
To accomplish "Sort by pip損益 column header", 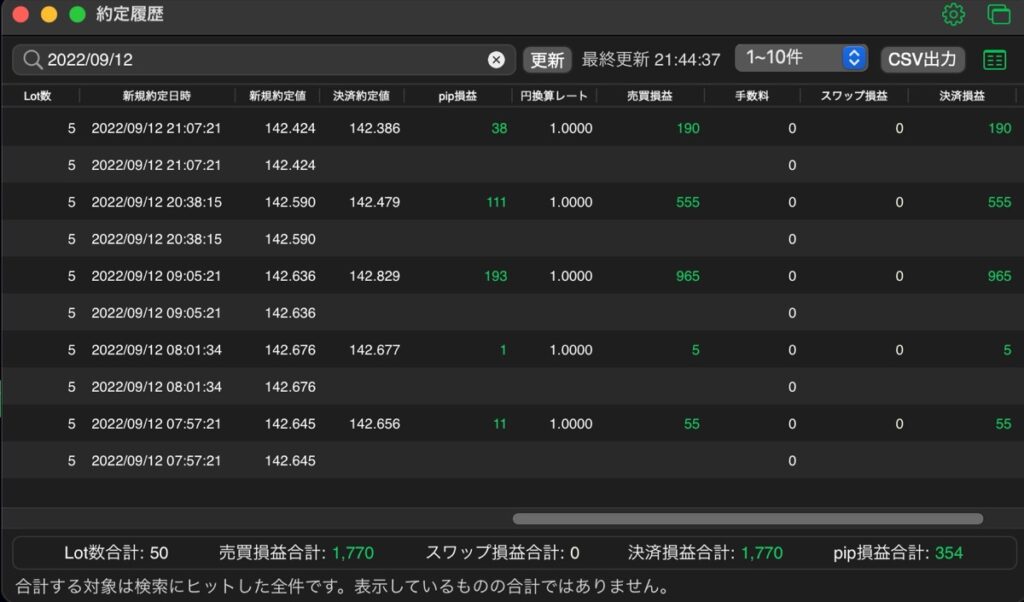I will pyautogui.click(x=457, y=96).
